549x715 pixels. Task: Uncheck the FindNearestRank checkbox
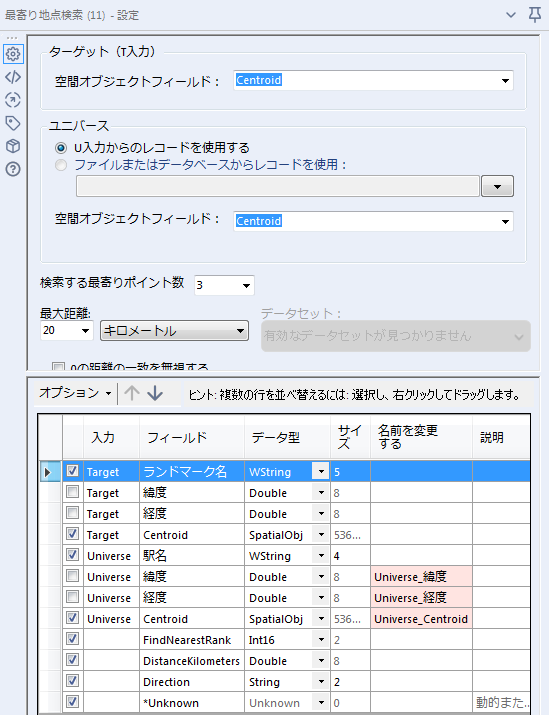[73, 638]
